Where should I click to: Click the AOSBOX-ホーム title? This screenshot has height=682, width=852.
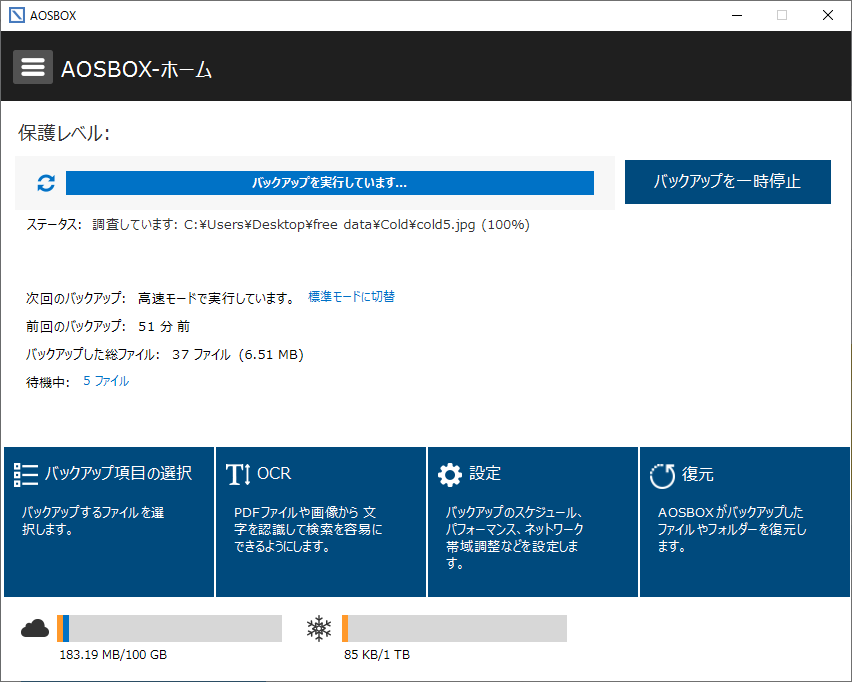coord(136,70)
